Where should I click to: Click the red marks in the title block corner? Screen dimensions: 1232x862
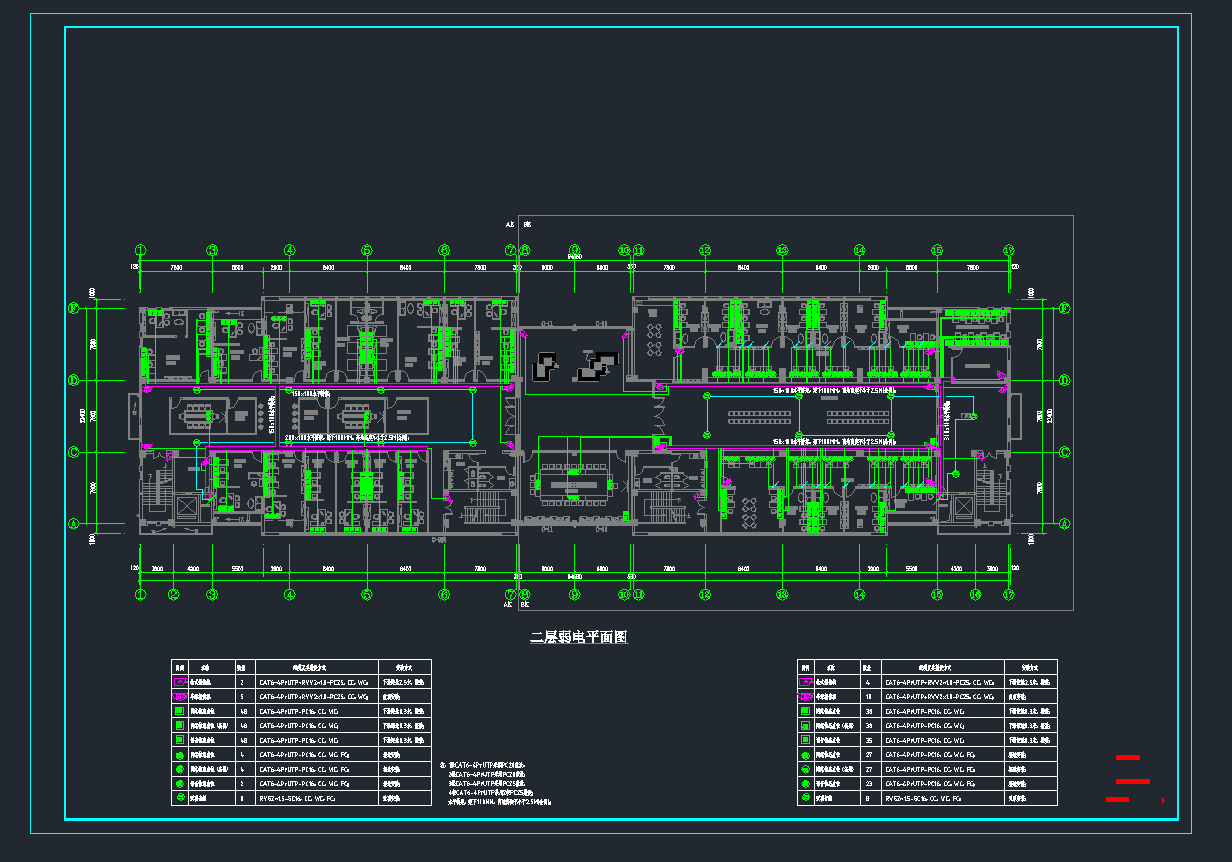tap(1129, 779)
